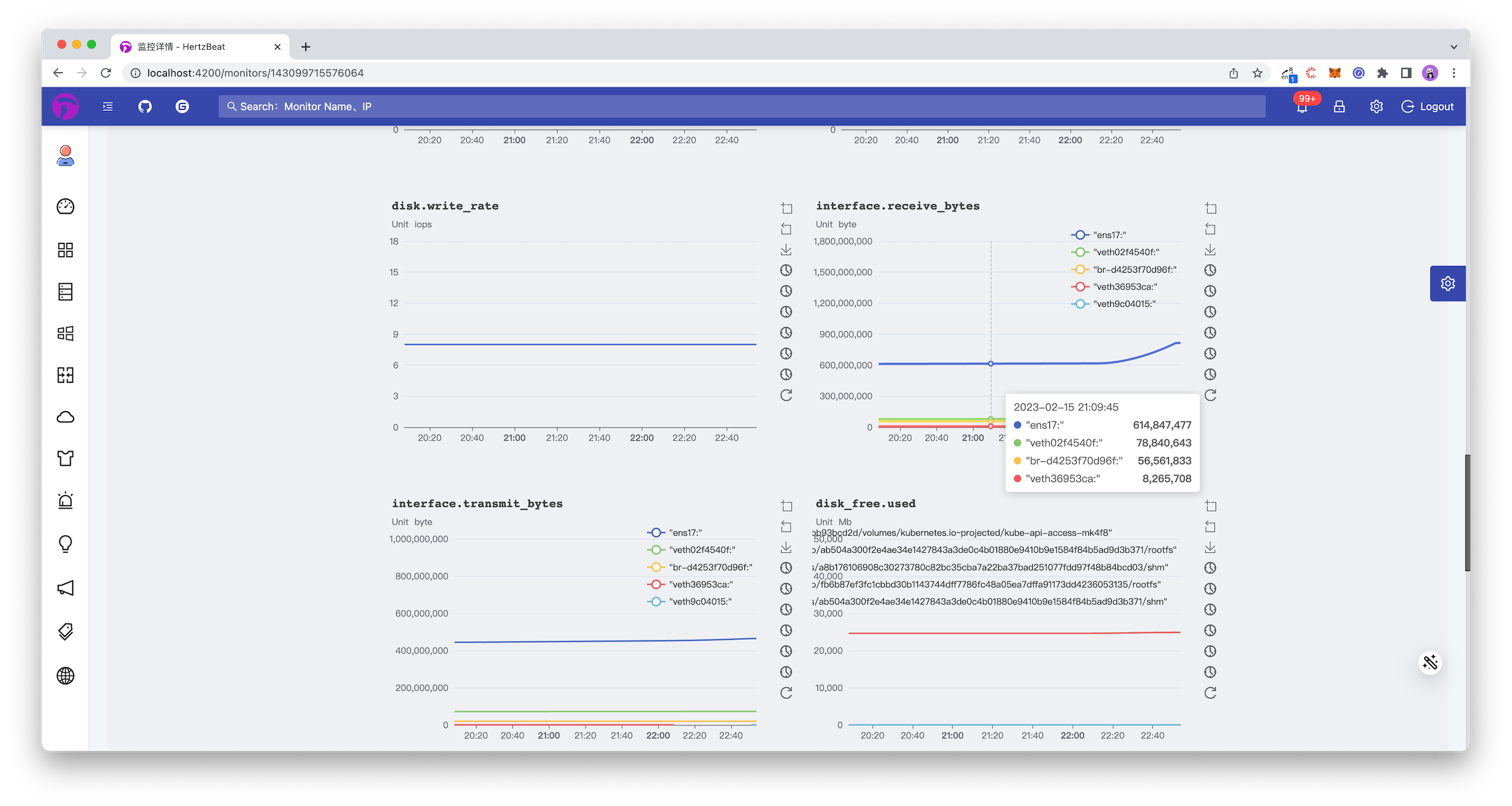The width and height of the screenshot is (1512, 806).
Task: Click the Monitor Name search field
Action: pyautogui.click(x=741, y=107)
